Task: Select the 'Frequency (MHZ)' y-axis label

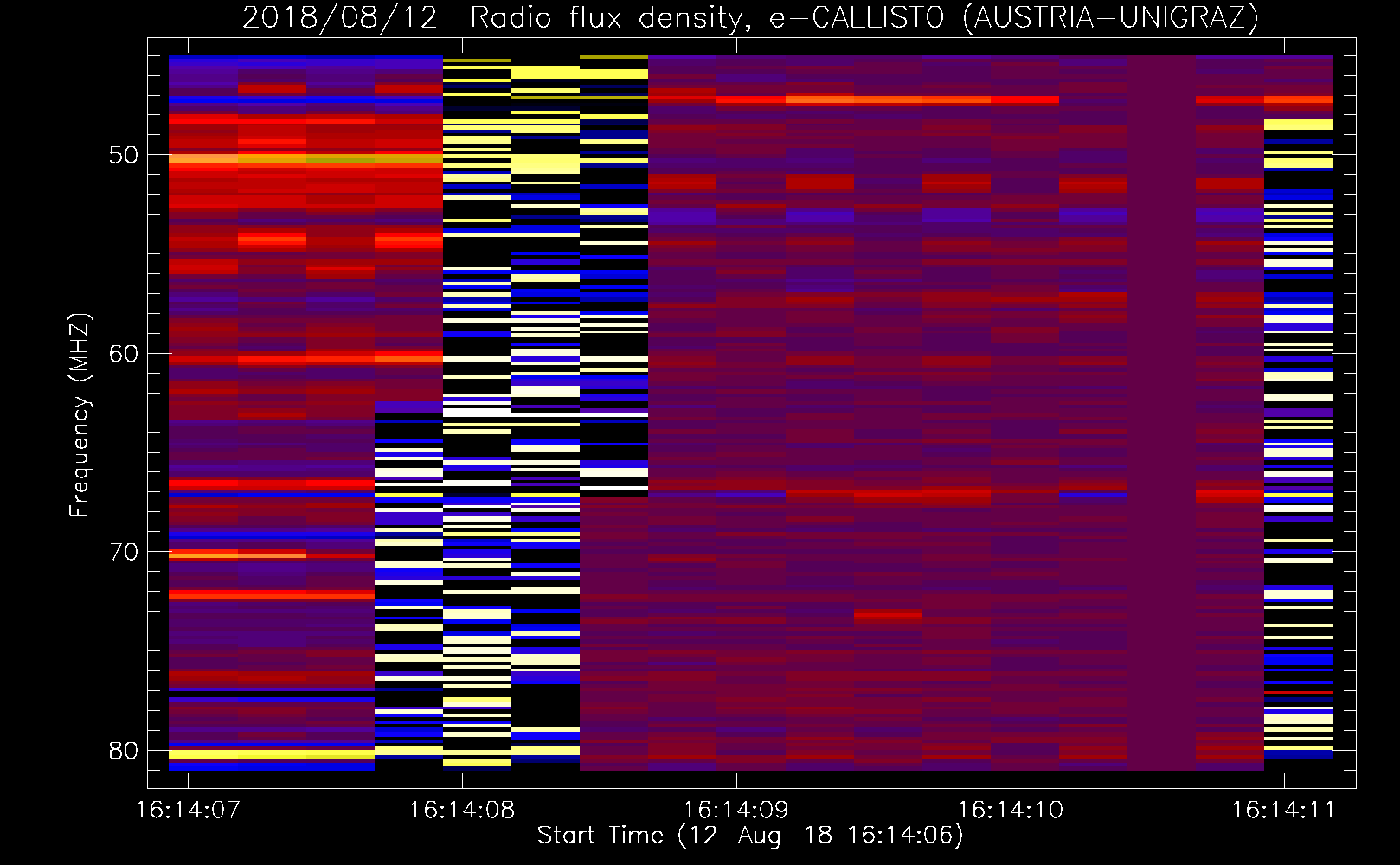Action: [79, 415]
